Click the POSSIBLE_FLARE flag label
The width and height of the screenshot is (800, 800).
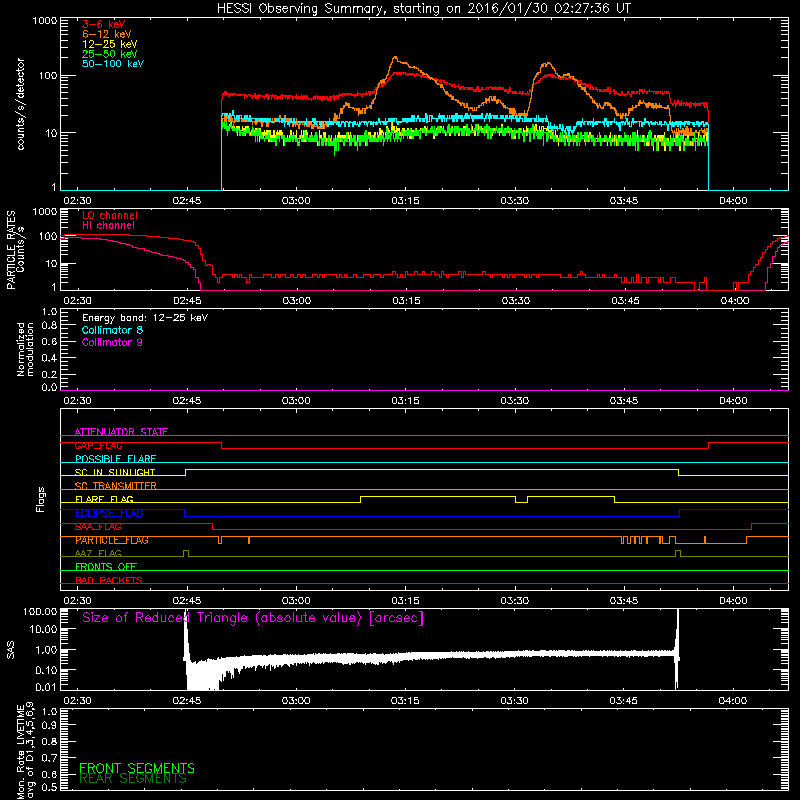[x=115, y=459]
